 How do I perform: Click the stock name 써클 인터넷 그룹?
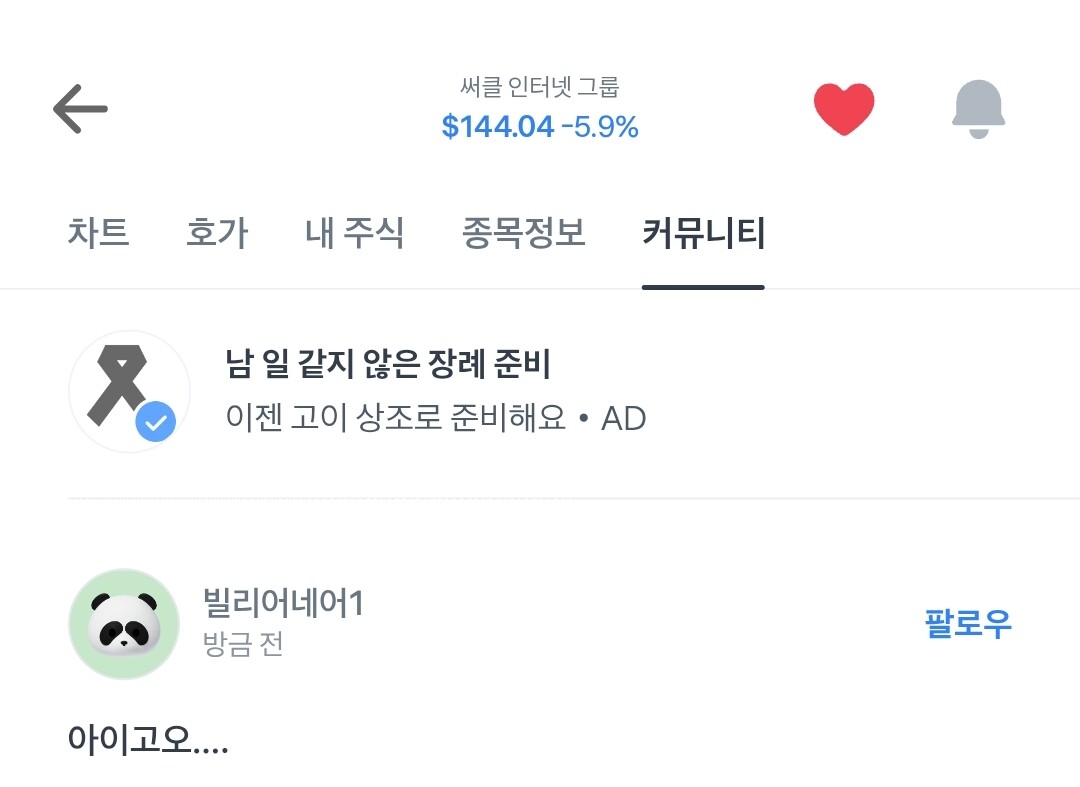(x=540, y=88)
